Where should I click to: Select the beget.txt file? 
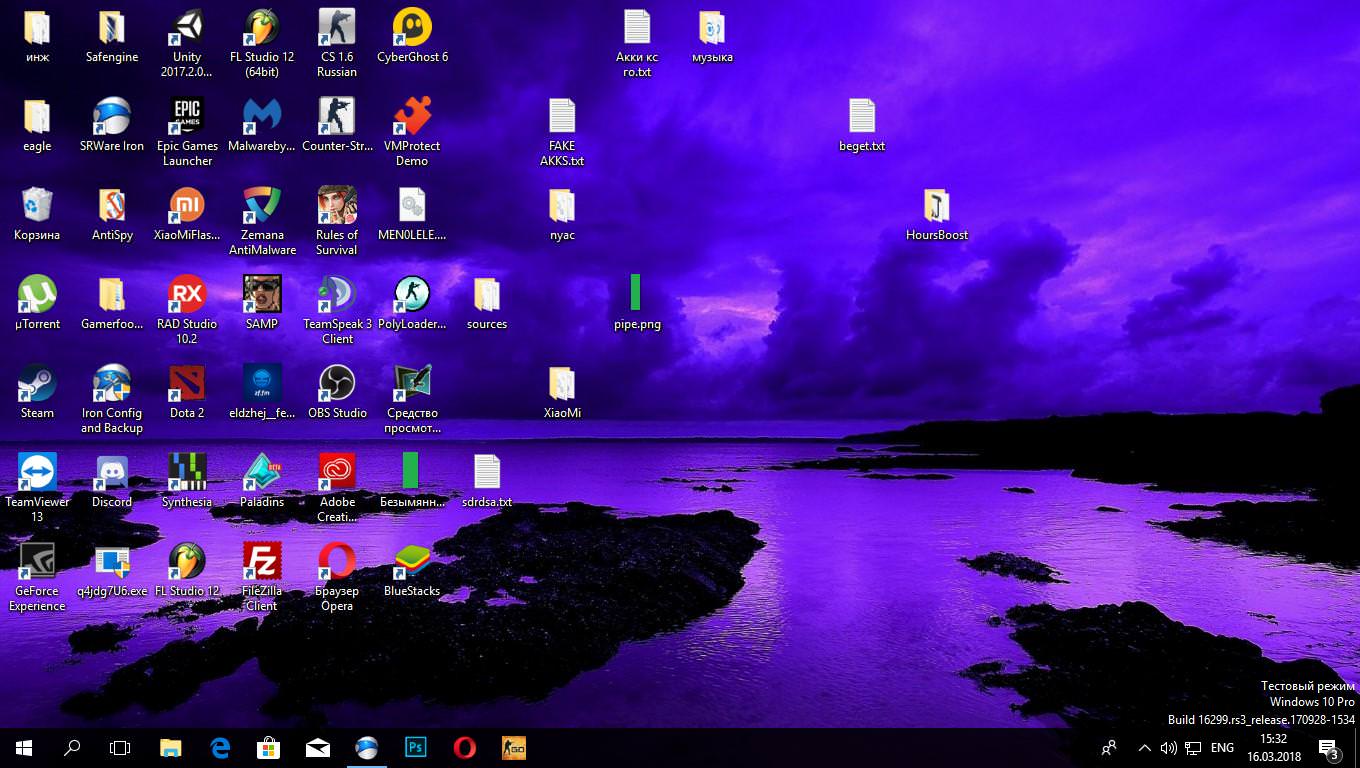pos(862,126)
